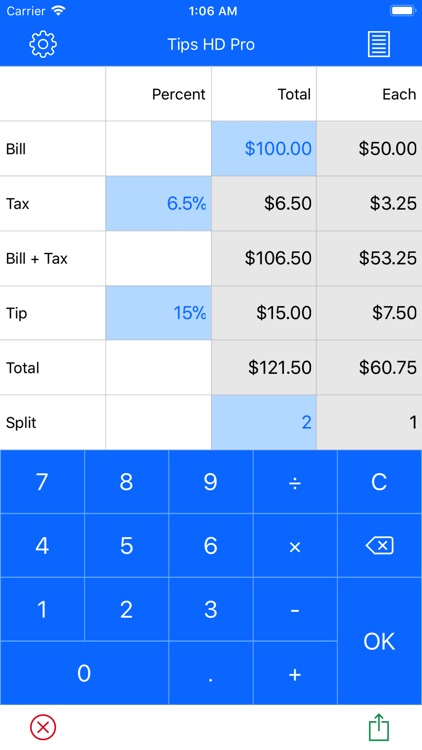
Task: Tap the number 0 key
Action: [x=84, y=673]
